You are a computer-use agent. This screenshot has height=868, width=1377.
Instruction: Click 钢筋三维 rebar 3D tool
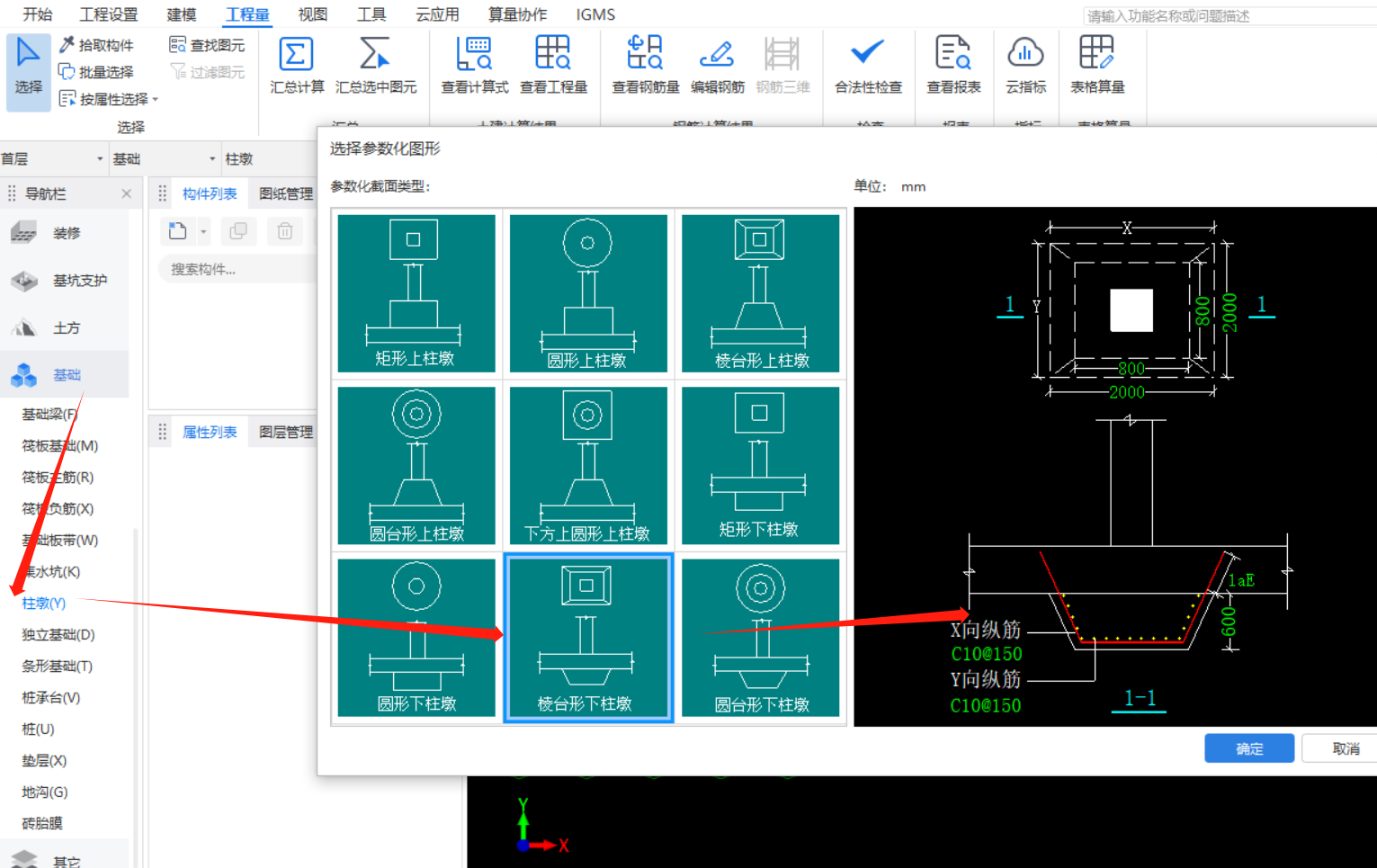(x=782, y=66)
